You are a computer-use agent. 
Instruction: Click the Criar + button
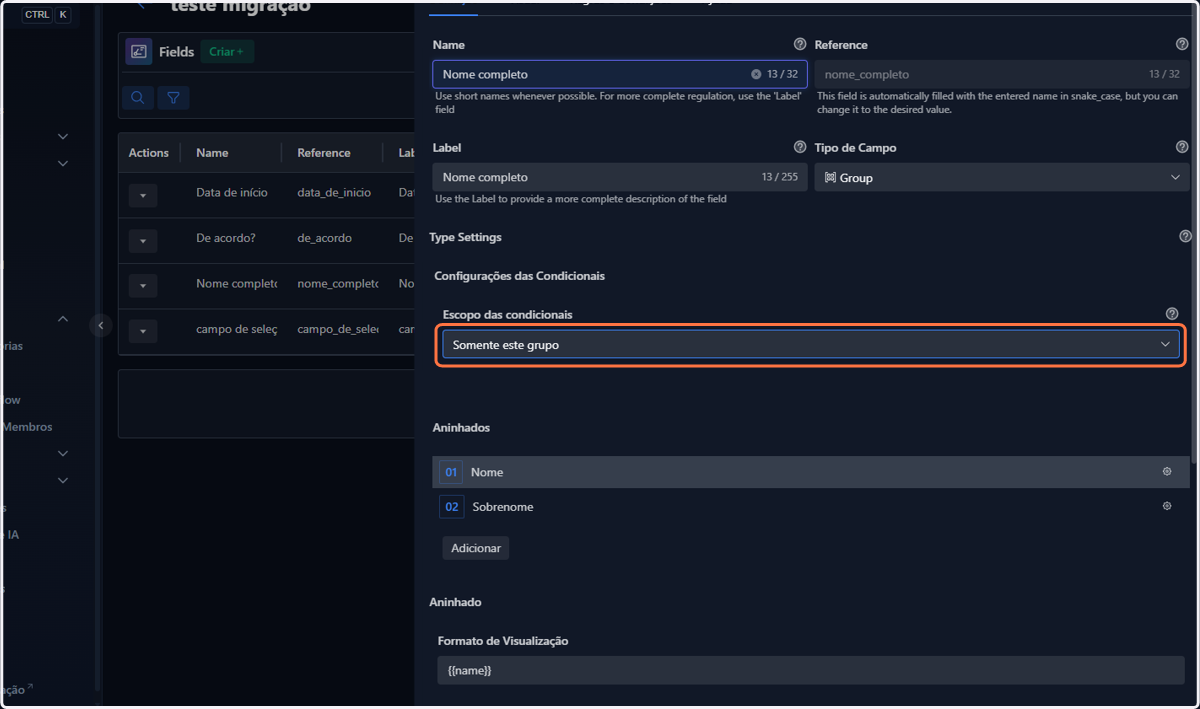[x=227, y=52]
